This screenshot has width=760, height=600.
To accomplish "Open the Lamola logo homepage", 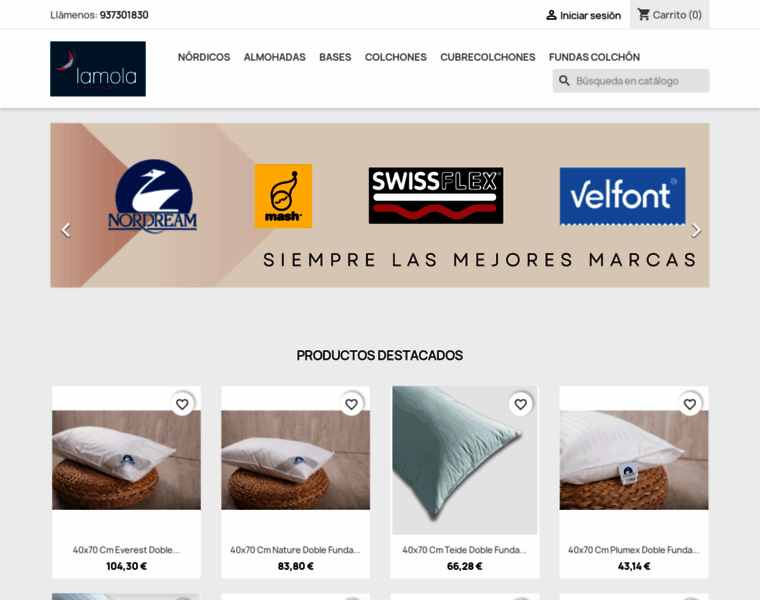I will click(98, 68).
